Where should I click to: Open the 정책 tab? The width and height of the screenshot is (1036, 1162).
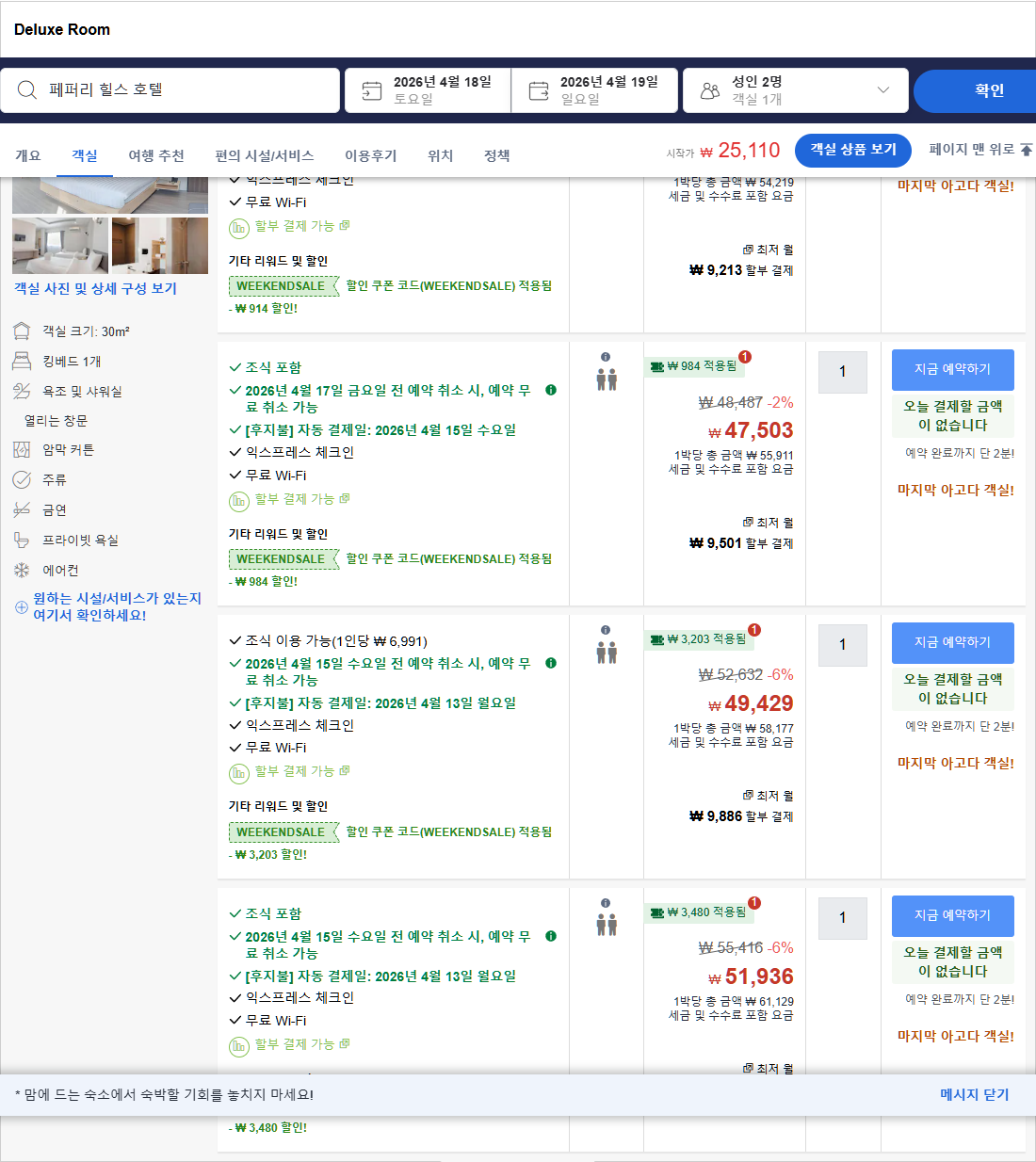click(x=496, y=155)
